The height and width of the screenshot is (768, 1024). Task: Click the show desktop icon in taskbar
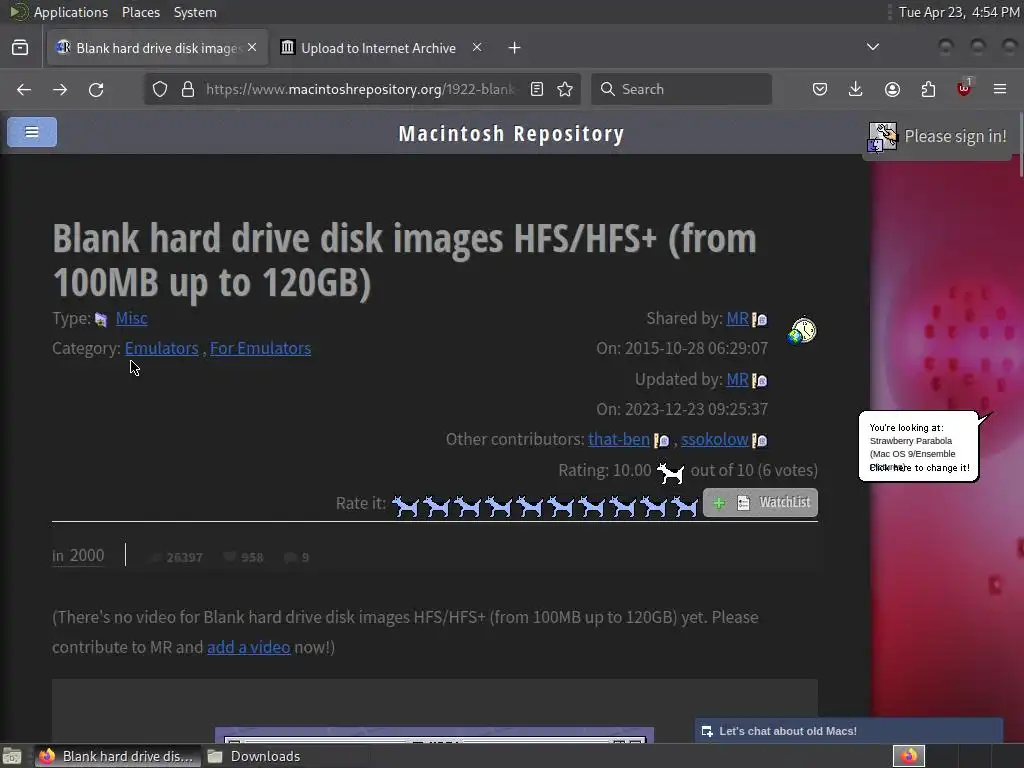pyautogui.click(x=13, y=756)
